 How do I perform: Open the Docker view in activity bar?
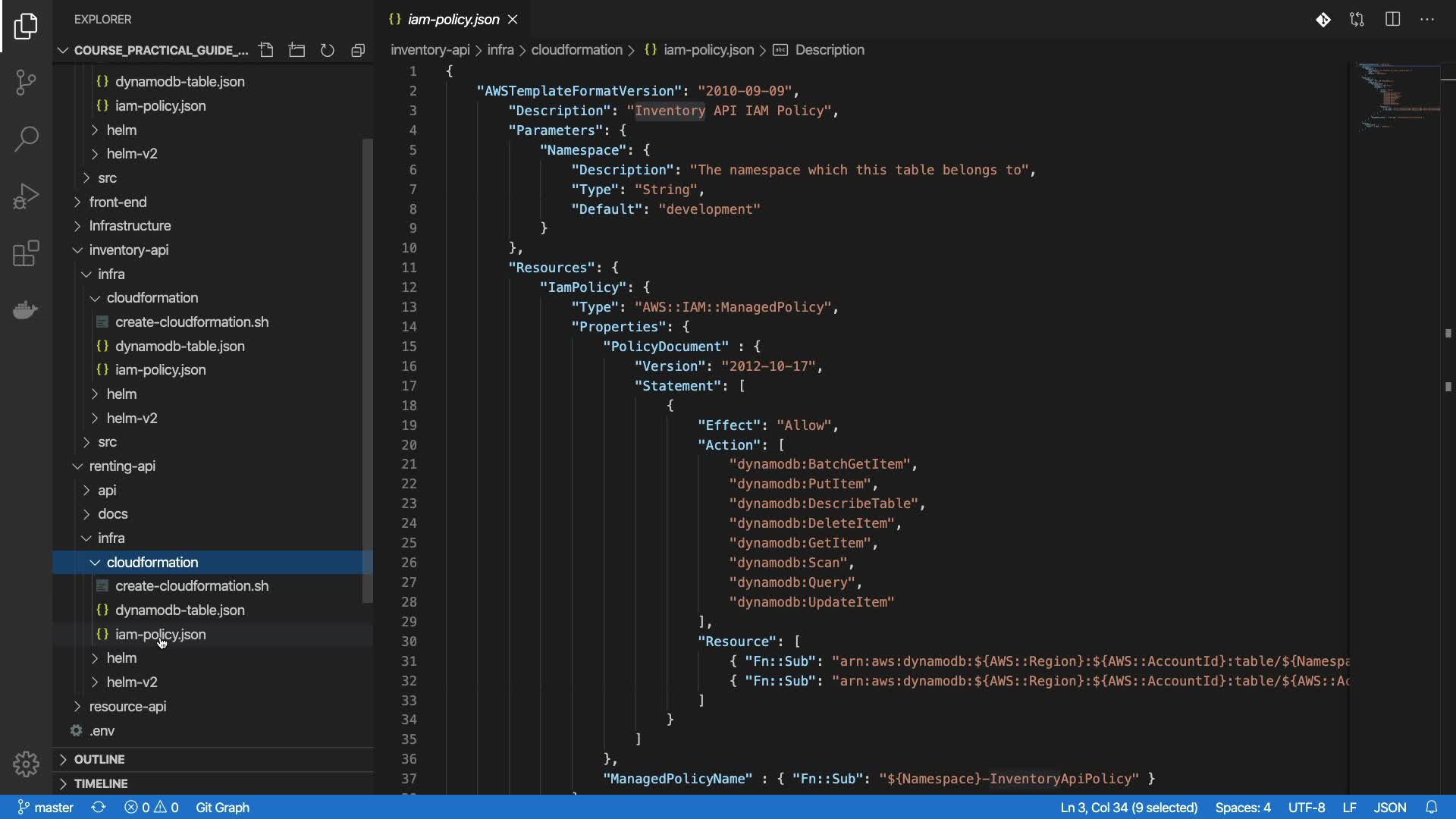26,310
